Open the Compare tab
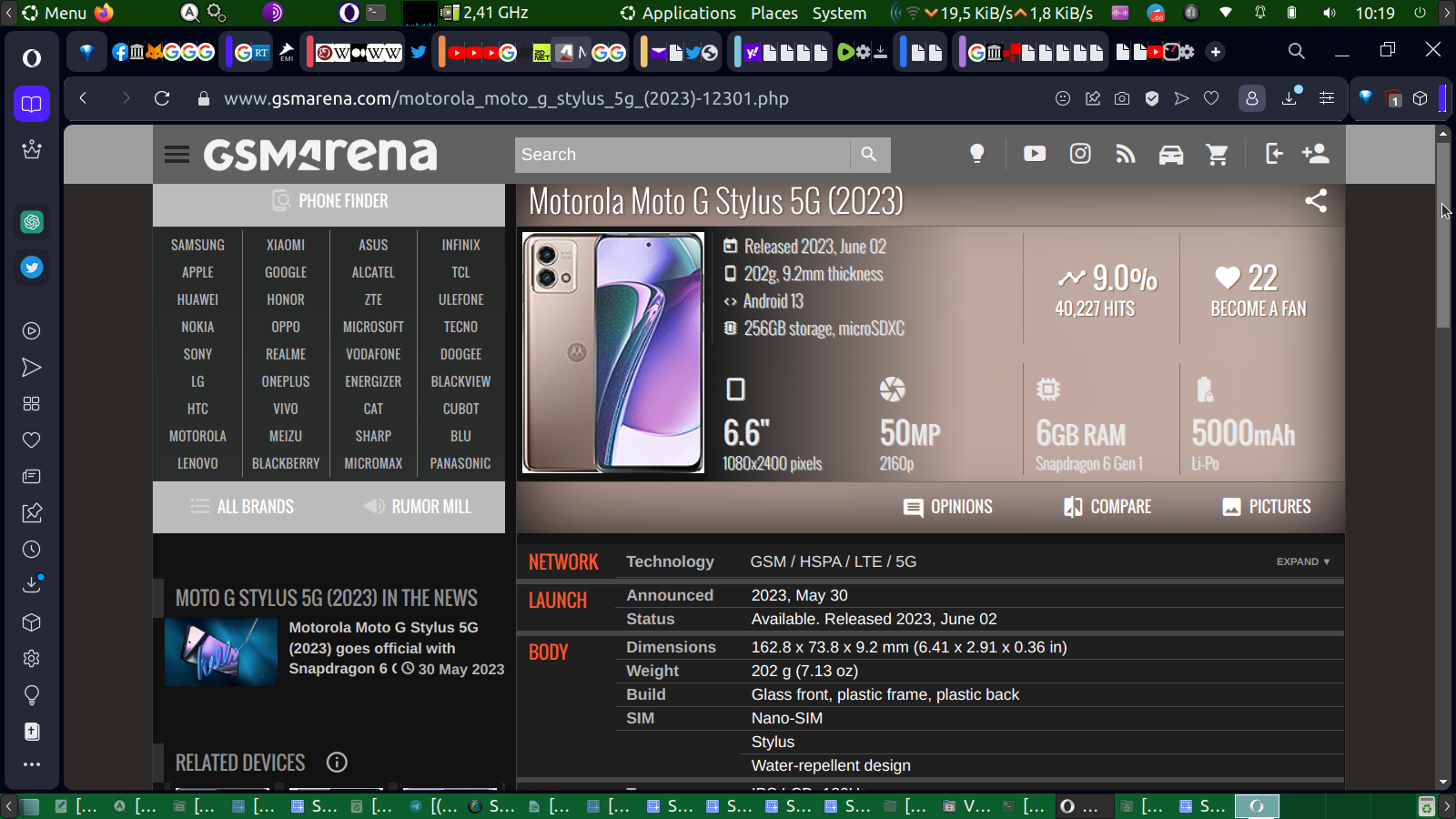1456x819 pixels. (x=1107, y=507)
